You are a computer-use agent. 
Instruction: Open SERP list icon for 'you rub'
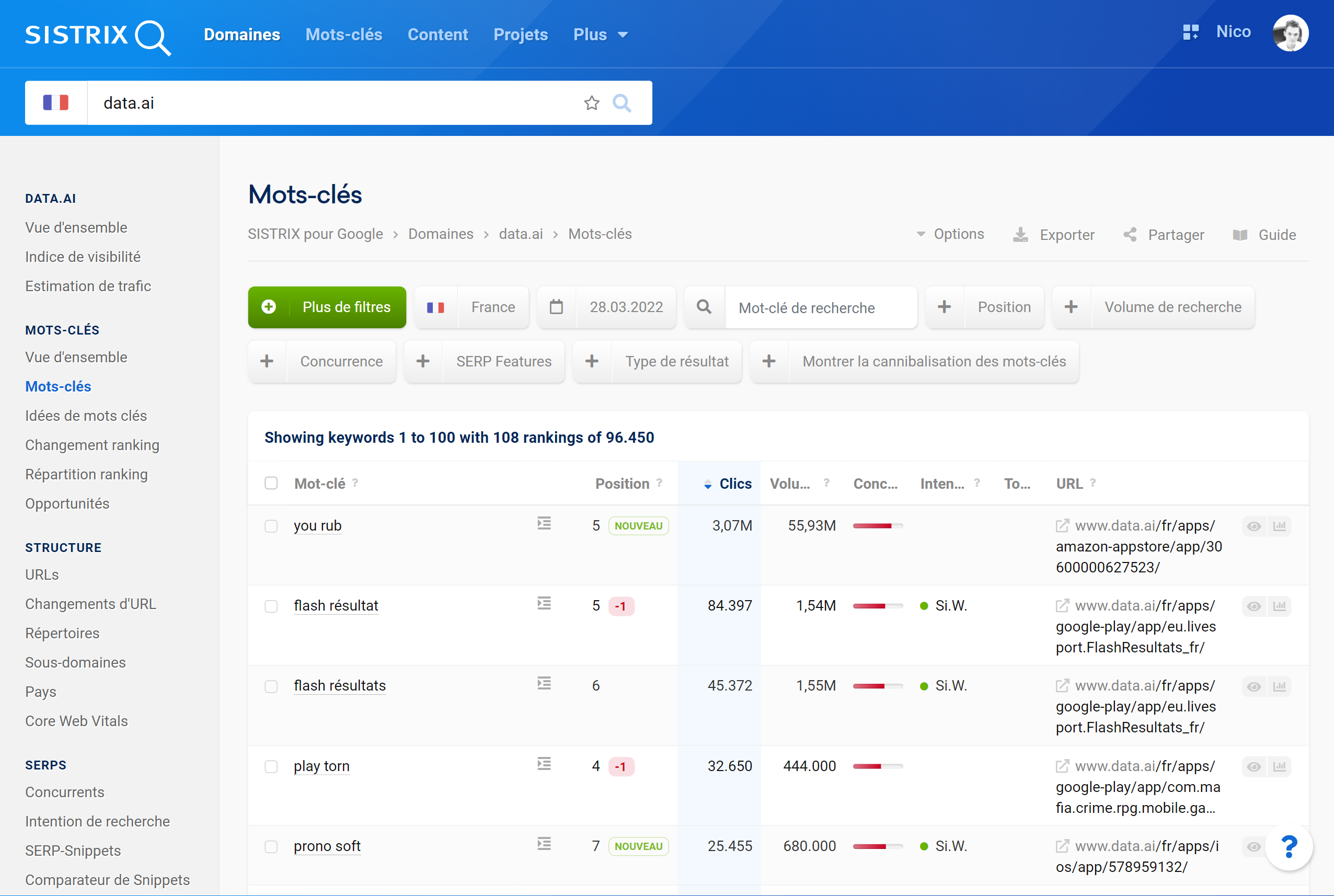pos(544,523)
